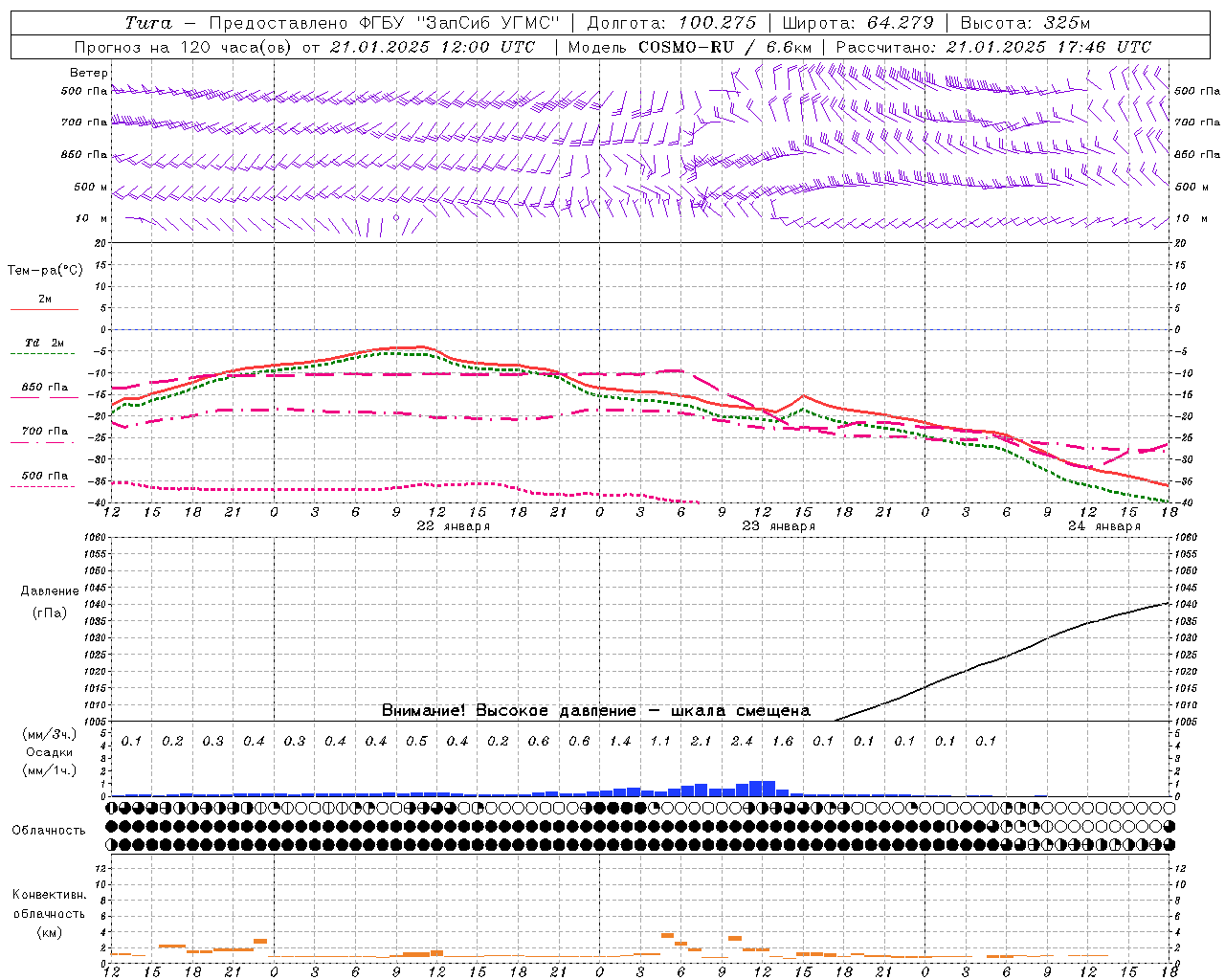Click warning "Внимание! Высокое давление — шкала смещена"

coord(596,711)
